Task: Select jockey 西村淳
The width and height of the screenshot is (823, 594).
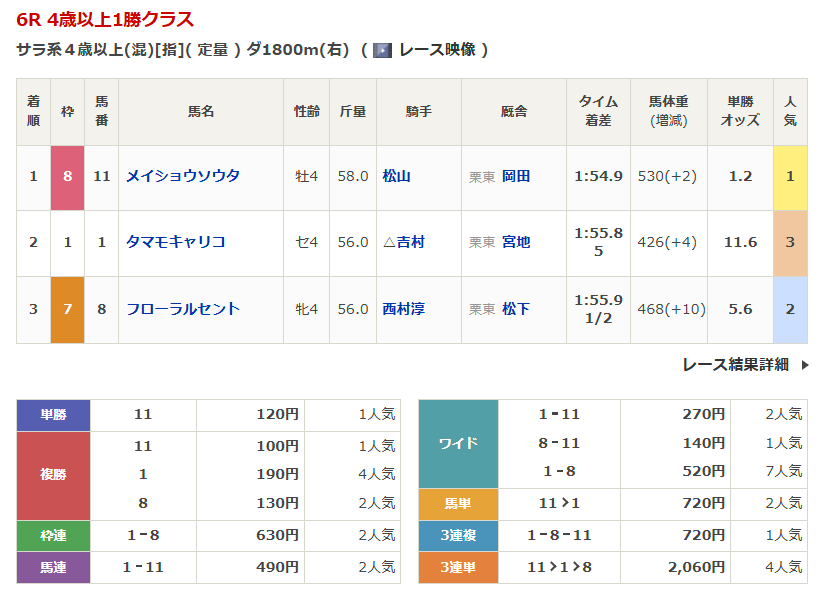Action: click(404, 309)
